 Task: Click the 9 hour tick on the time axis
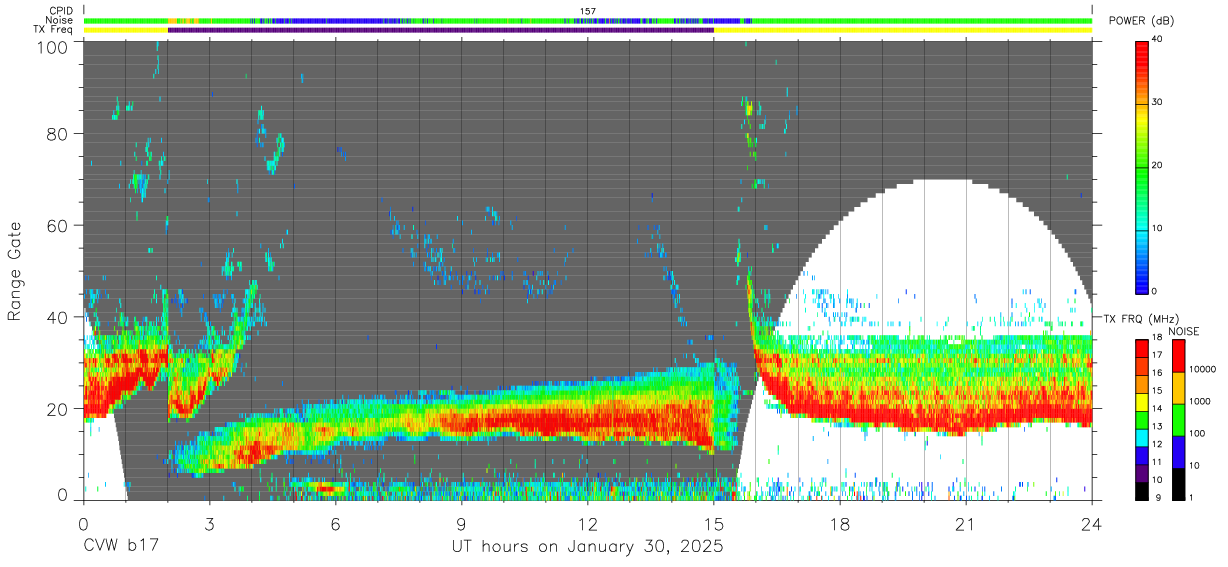pyautogui.click(x=461, y=523)
